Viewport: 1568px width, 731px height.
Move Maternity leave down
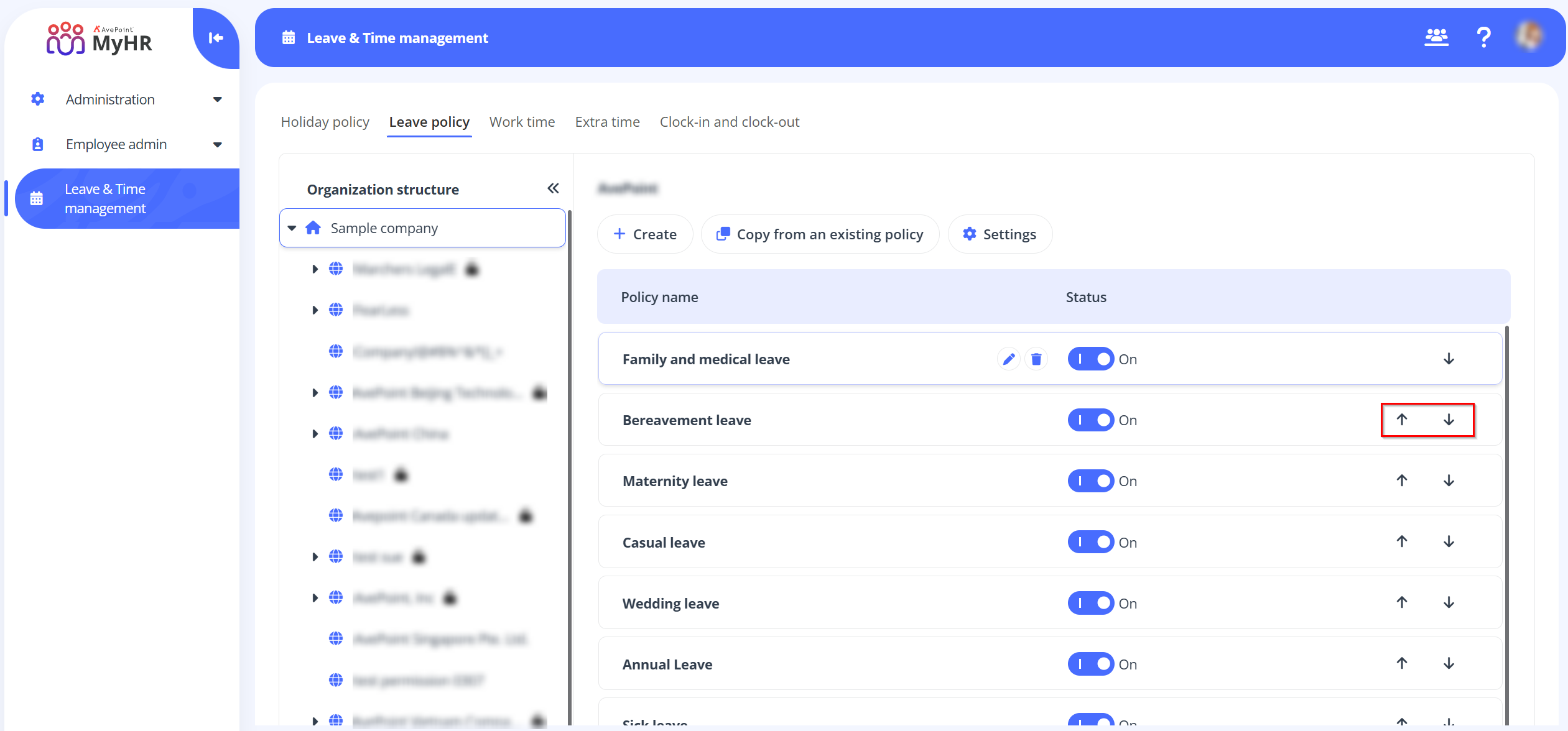pos(1449,480)
